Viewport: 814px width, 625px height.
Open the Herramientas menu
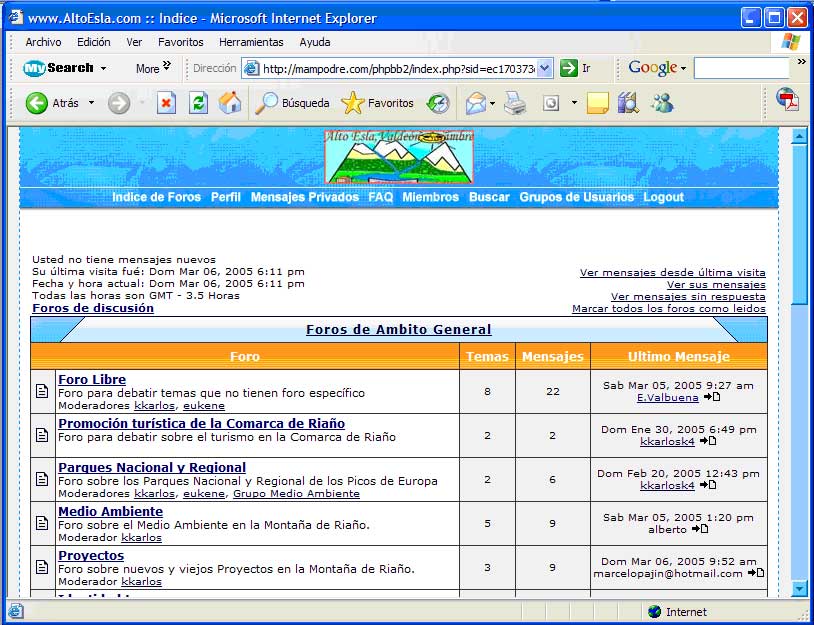point(251,42)
